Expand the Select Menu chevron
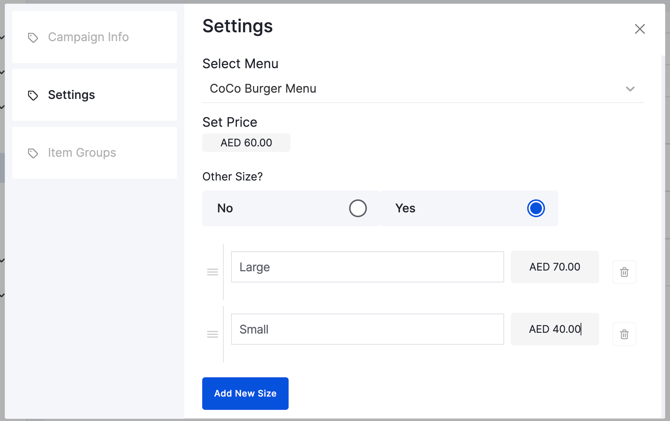 [x=630, y=89]
